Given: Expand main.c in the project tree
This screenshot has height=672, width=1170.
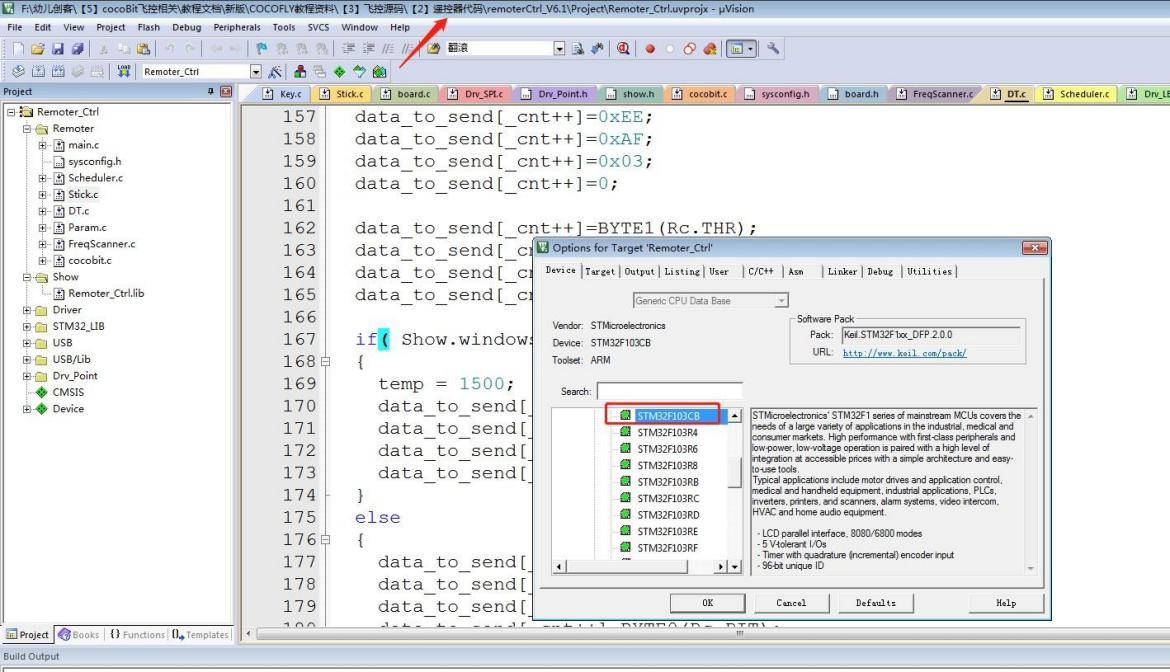Looking at the screenshot, I should [x=43, y=145].
